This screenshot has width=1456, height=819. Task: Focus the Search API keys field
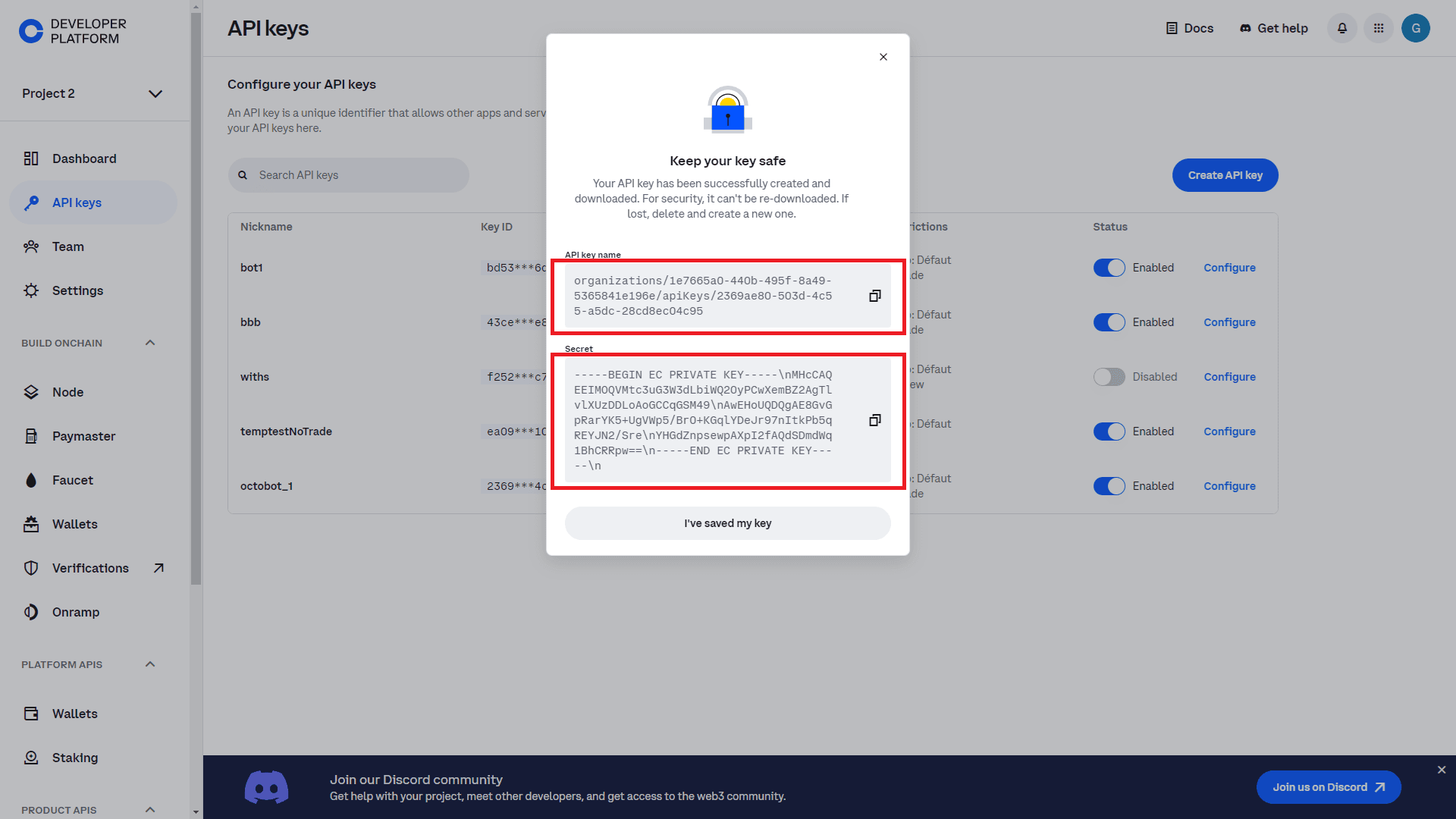349,175
